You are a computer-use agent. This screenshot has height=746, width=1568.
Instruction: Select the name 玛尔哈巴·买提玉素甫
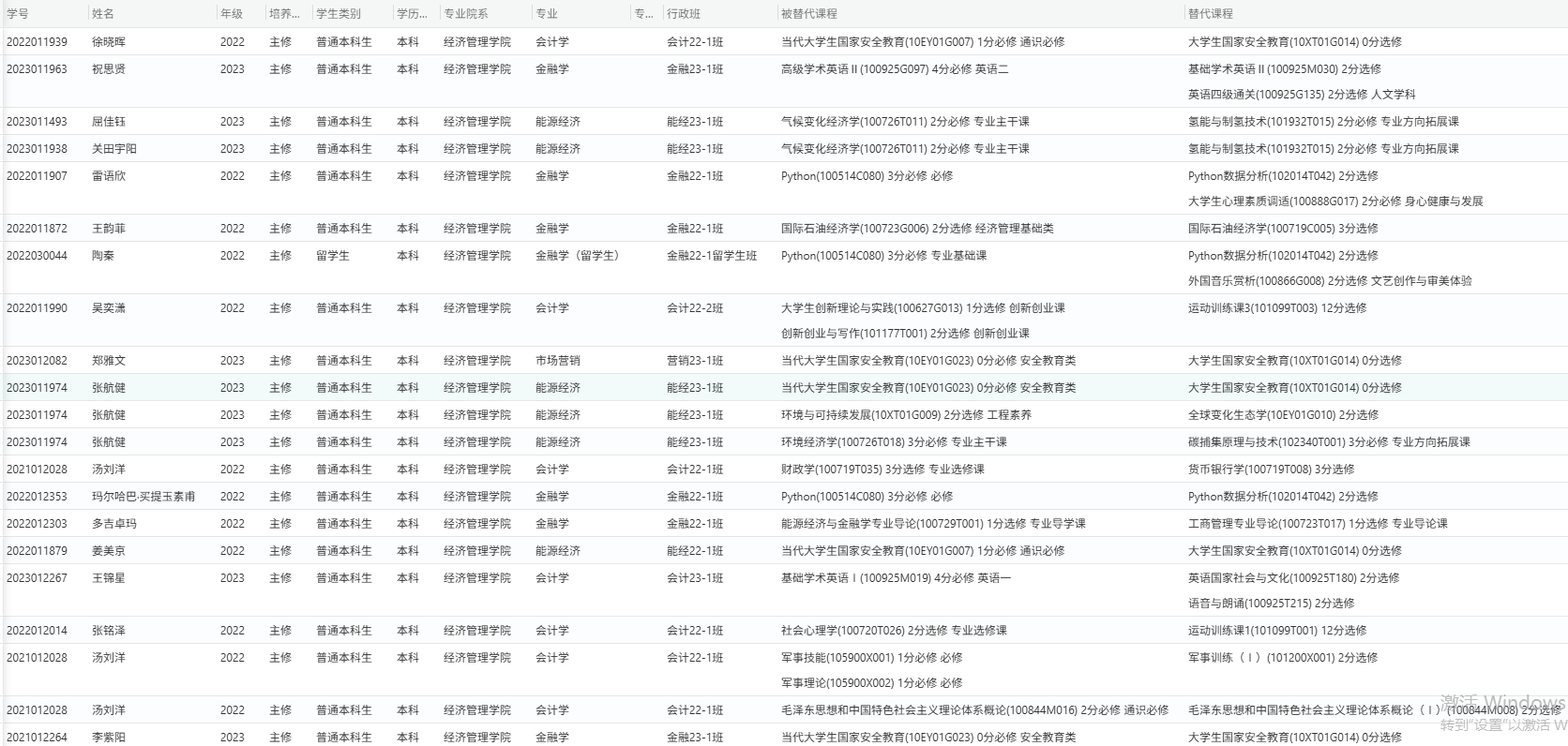(143, 497)
